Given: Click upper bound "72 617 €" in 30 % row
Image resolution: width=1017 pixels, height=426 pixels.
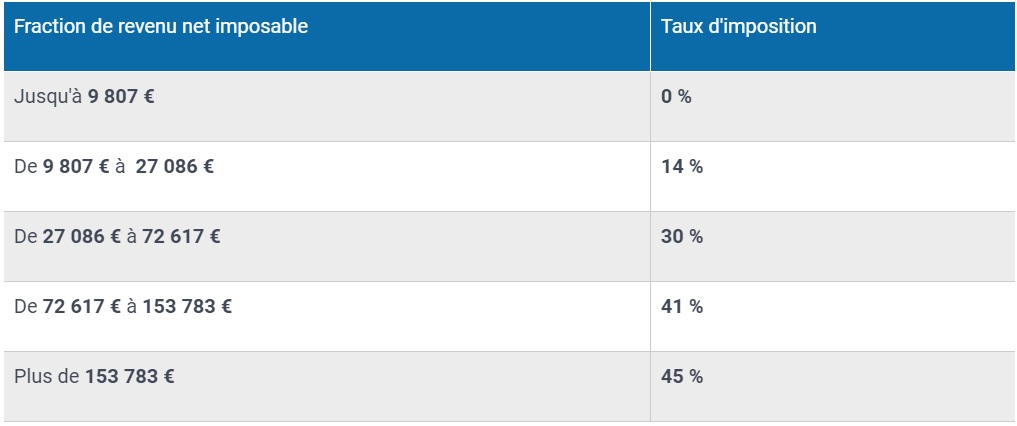Looking at the screenshot, I should coord(182,237).
